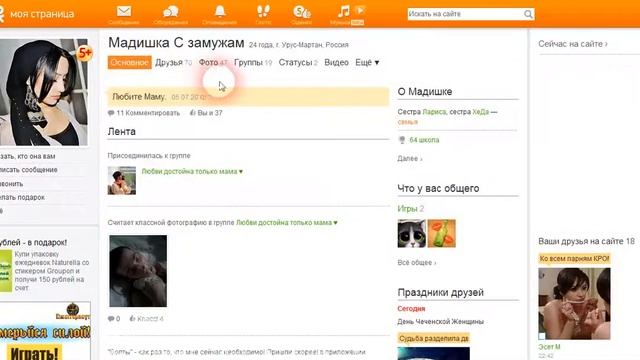The width and height of the screenshot is (640, 360).
Task: Click the День Чеченской Женщины holiday text
Action: pos(440,322)
